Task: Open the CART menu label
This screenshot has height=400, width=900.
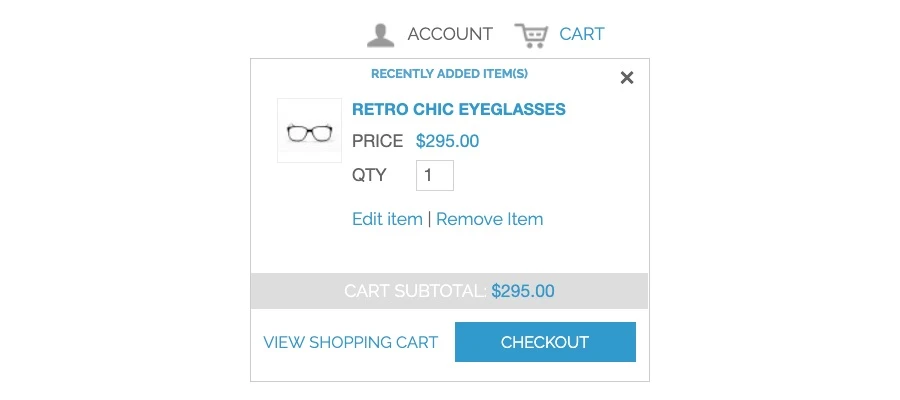Action: pos(581,35)
